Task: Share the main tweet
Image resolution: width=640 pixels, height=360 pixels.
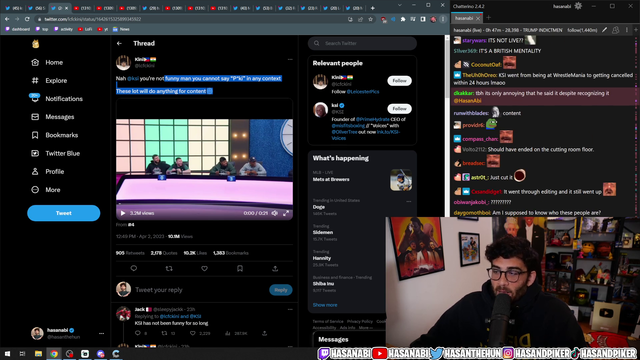Action: tap(275, 268)
